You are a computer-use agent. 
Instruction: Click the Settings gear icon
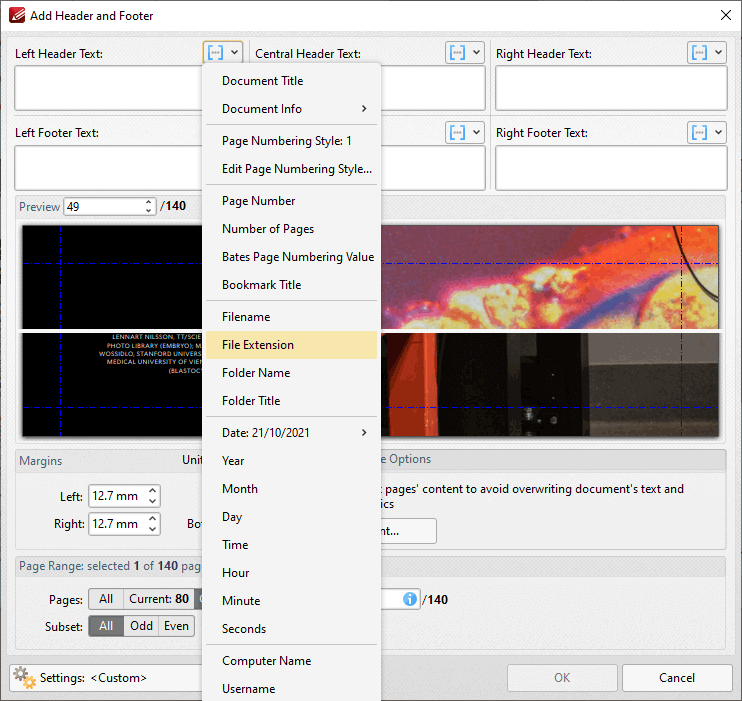[x=24, y=678]
